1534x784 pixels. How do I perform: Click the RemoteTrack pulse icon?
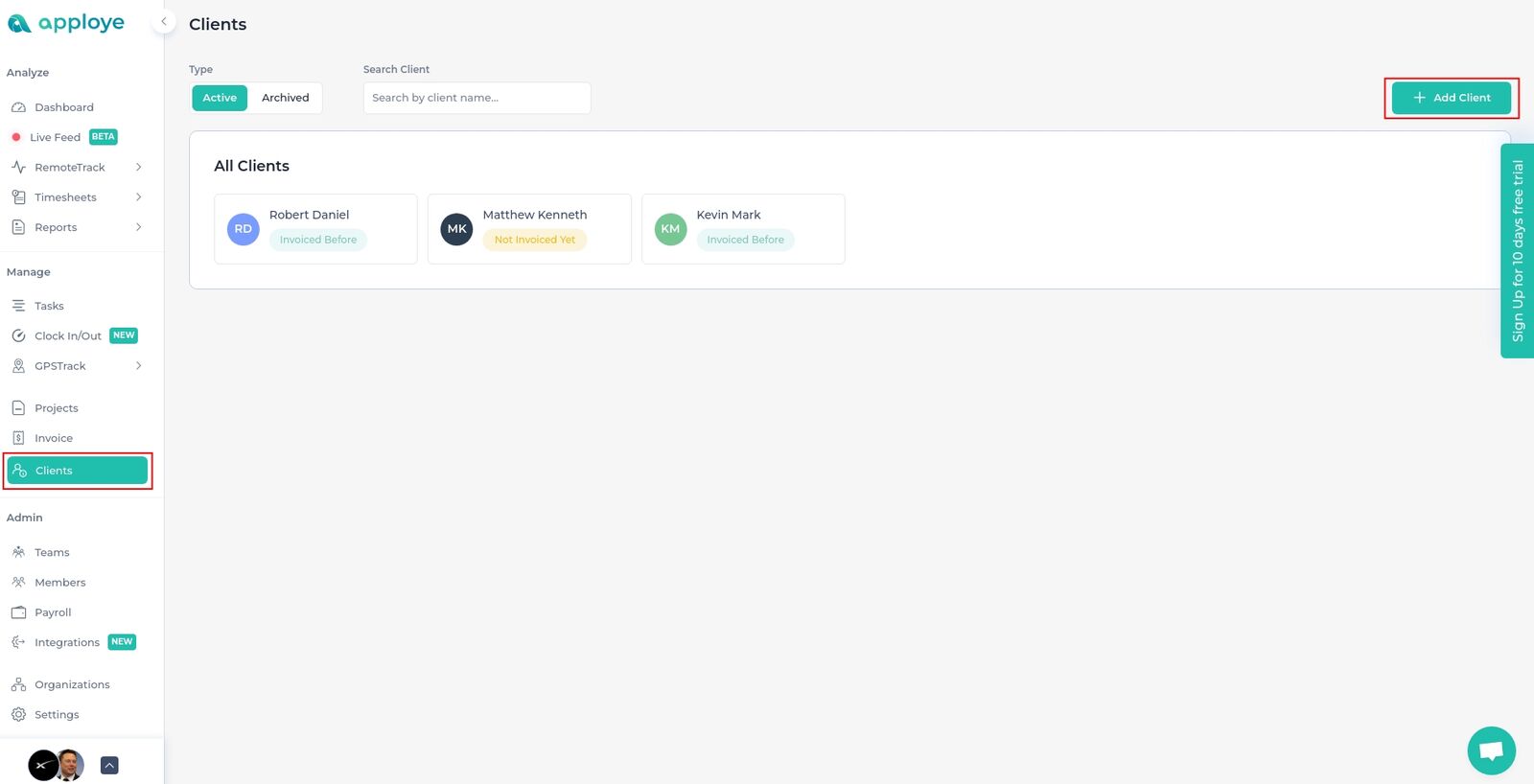pos(18,167)
